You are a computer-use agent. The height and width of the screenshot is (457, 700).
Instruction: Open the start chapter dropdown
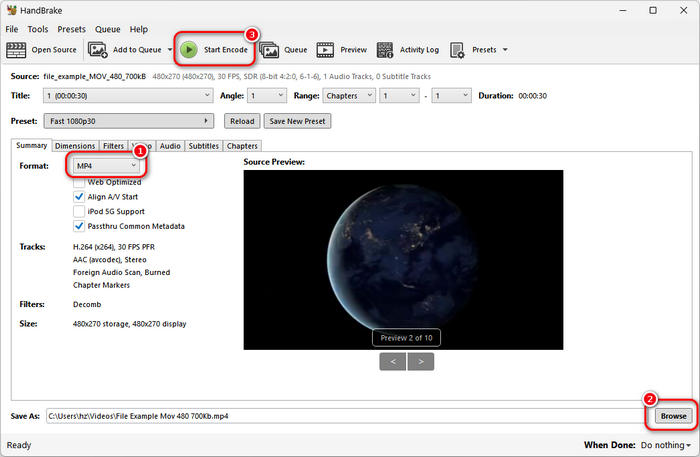[399, 96]
